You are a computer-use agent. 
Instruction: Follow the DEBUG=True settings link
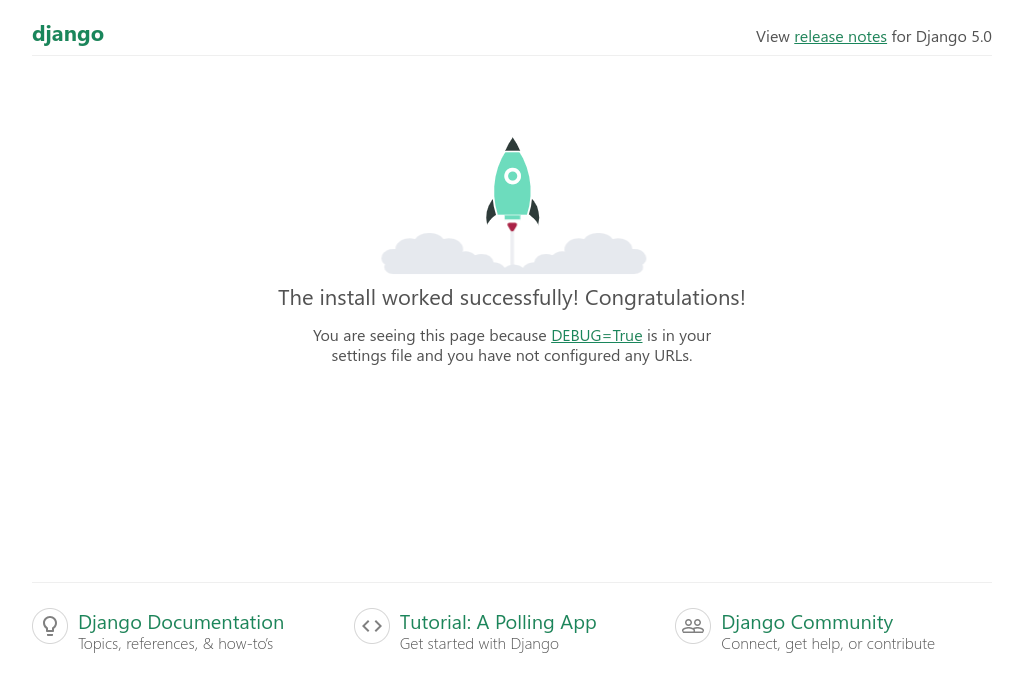click(596, 336)
